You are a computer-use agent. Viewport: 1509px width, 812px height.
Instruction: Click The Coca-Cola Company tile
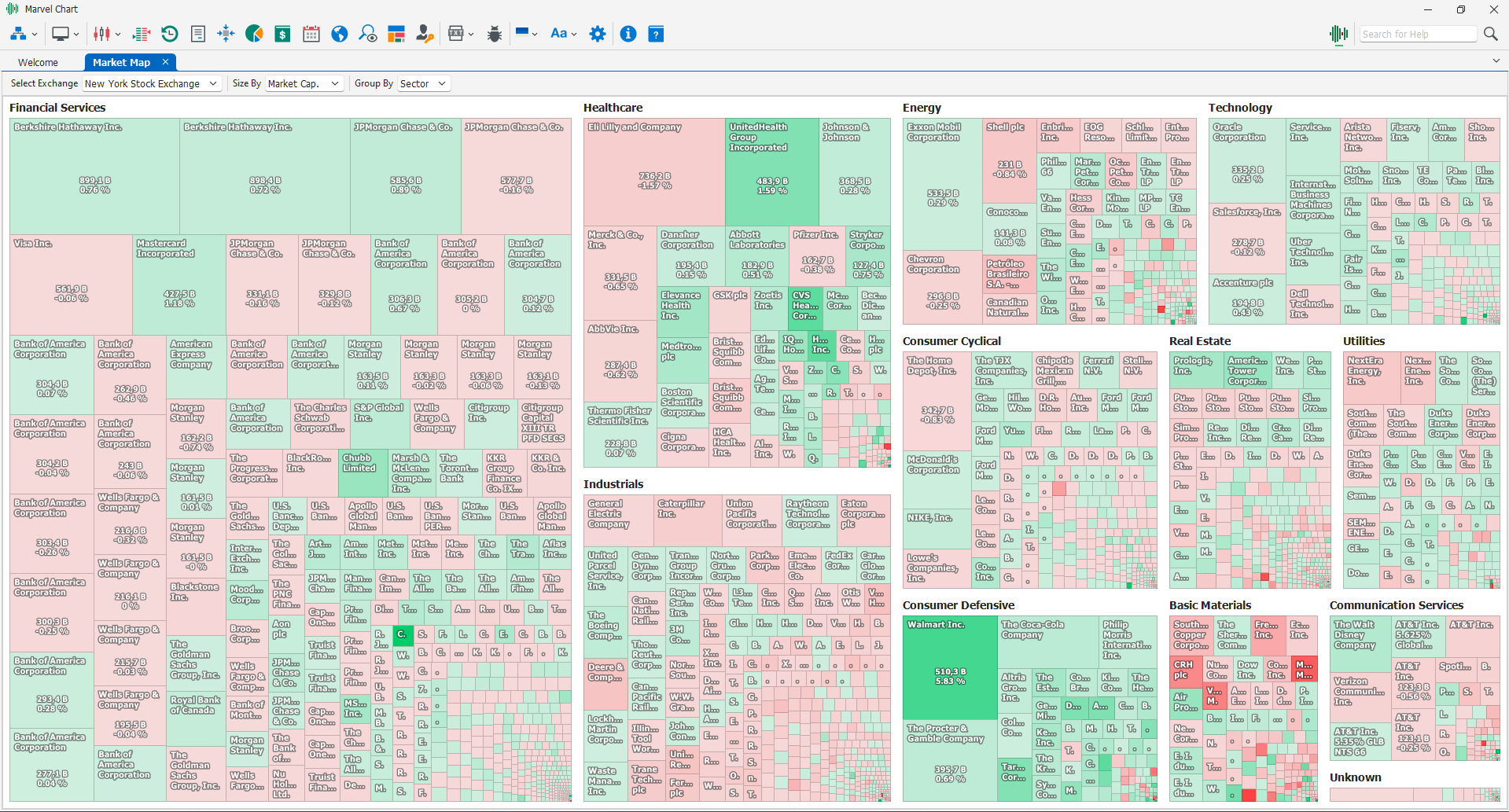coord(1048,642)
